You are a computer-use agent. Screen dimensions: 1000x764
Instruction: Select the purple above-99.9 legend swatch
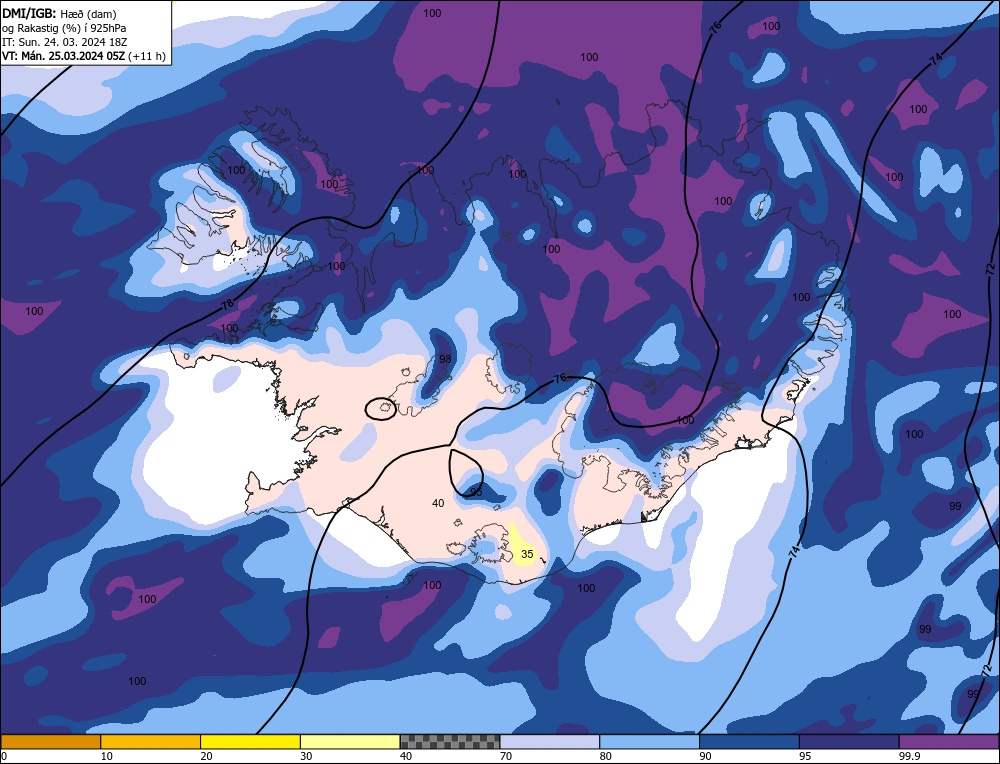click(x=949, y=742)
